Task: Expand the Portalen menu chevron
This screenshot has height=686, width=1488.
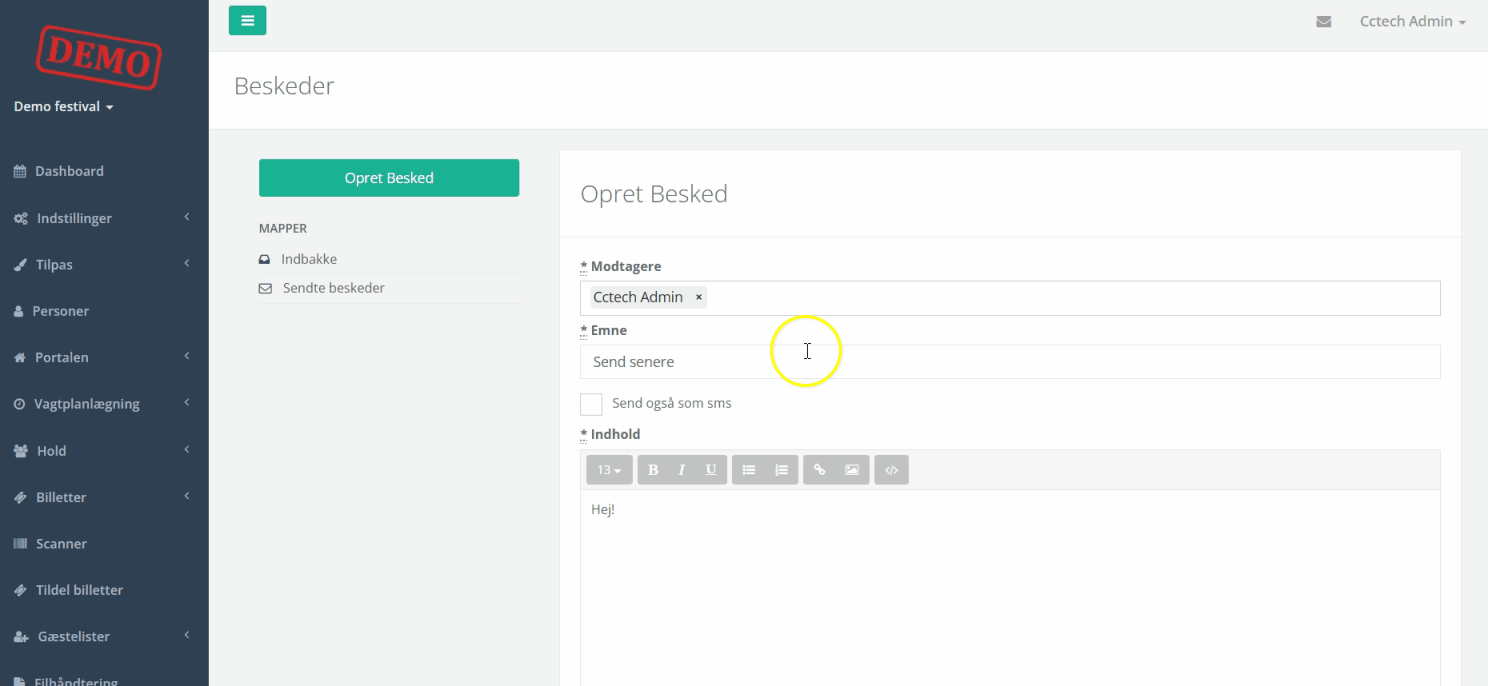Action: [x=187, y=357]
